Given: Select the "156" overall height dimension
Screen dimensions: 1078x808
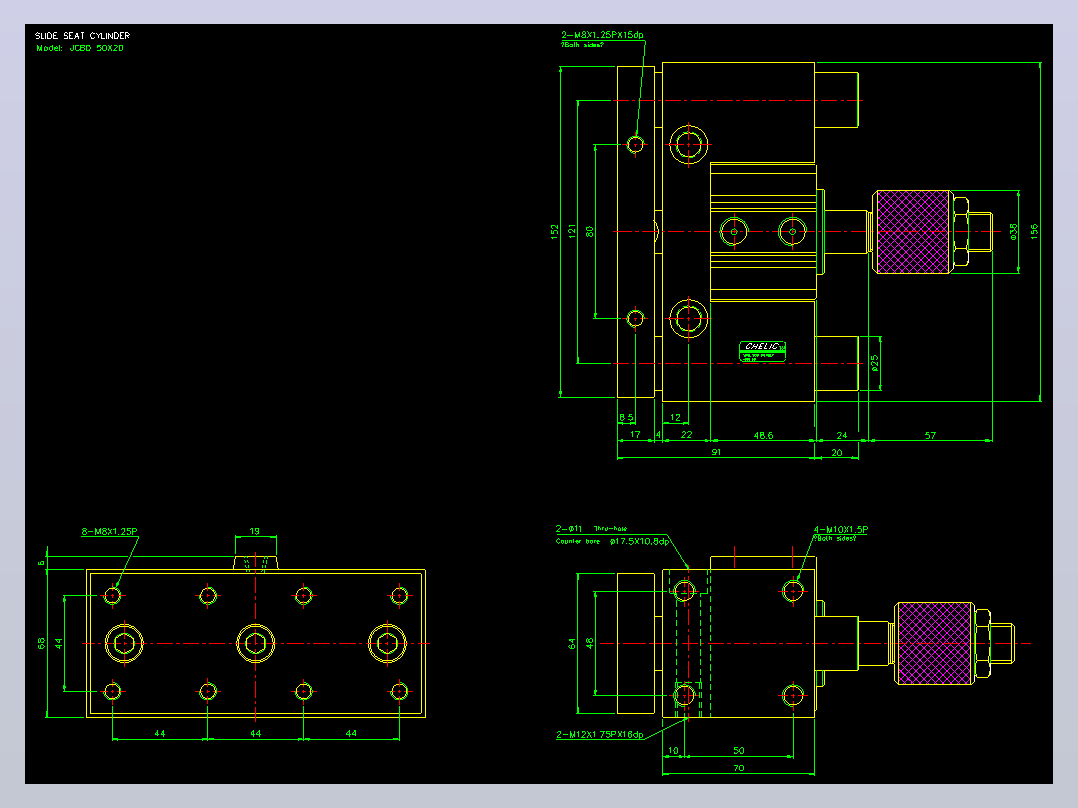Looking at the screenshot, I should (x=1034, y=231).
